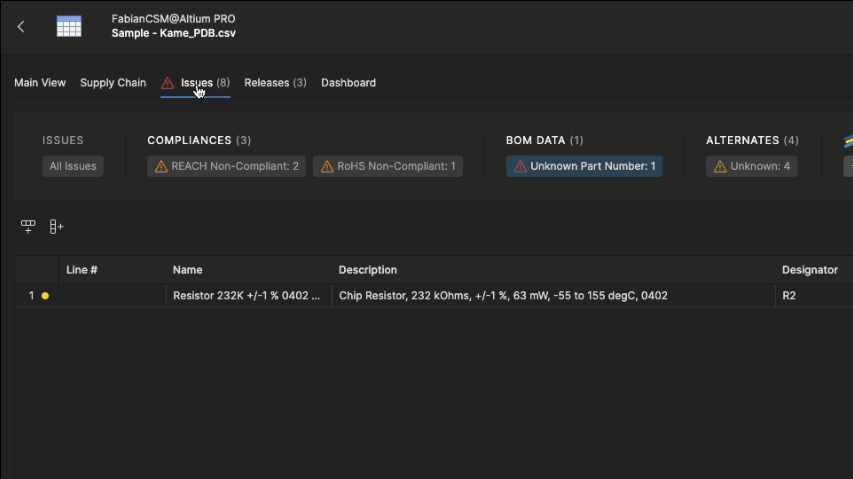853x479 pixels.
Task: Go to the Dashboard tab
Action: pyautogui.click(x=348, y=83)
